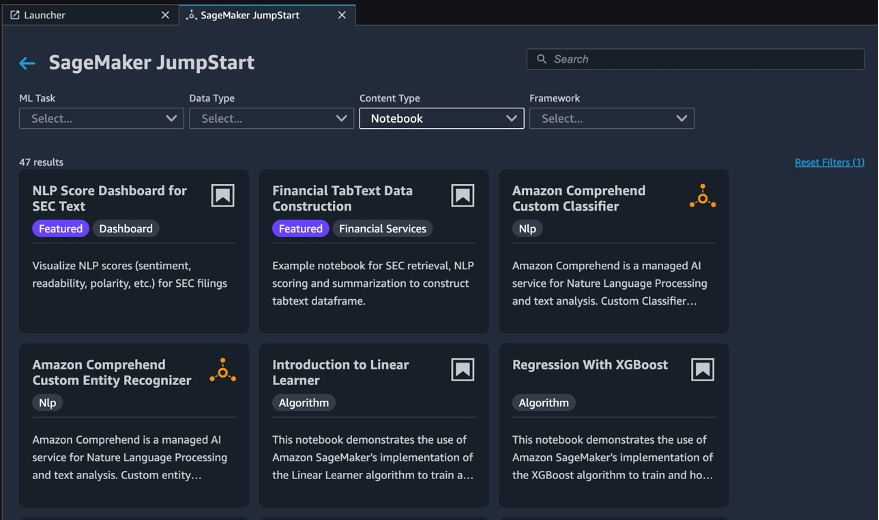The height and width of the screenshot is (520, 879).
Task: Click XGBoost algorithm description text
Action: pyautogui.click(x=612, y=457)
